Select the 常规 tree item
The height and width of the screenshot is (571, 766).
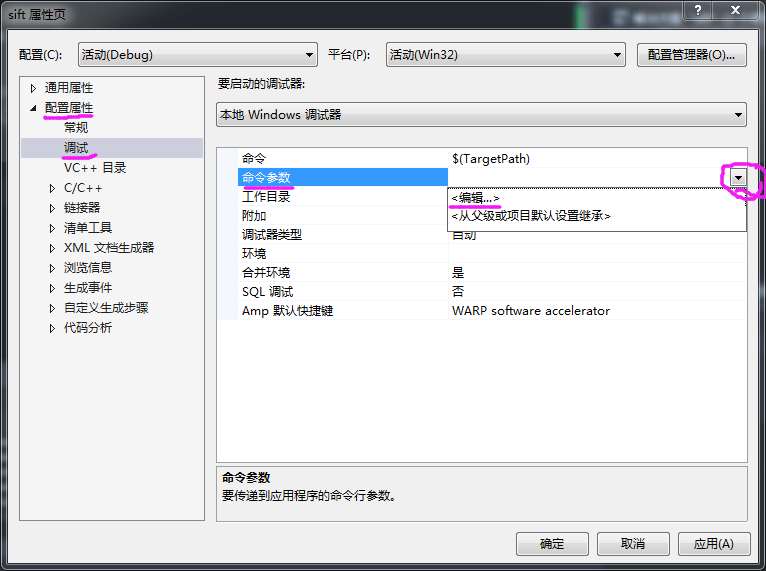[x=76, y=127]
